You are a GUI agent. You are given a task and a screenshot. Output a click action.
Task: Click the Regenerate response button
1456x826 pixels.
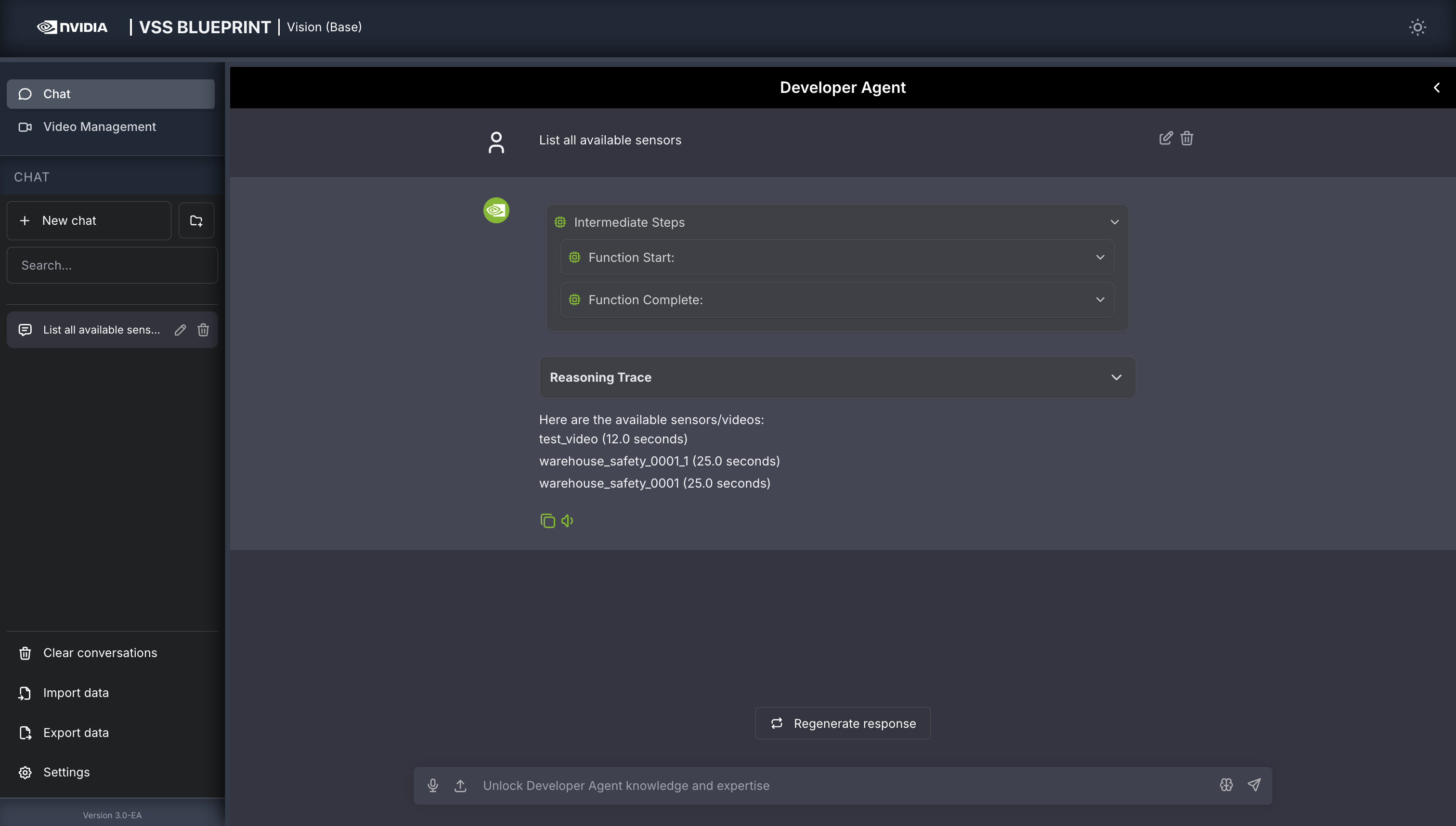(x=843, y=723)
